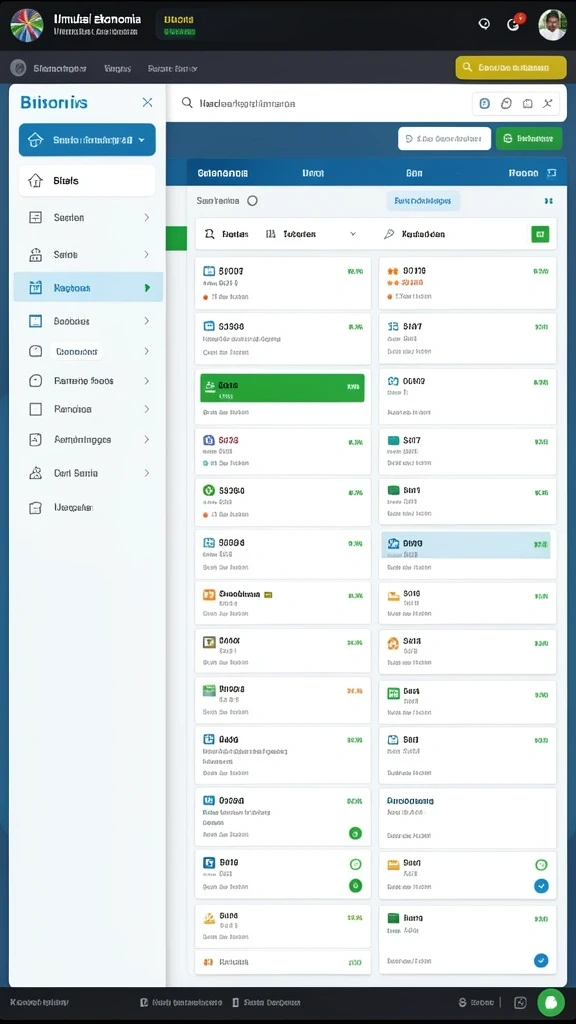Toggle the blue checkmark on the last green-icon card
This screenshot has width=576, height=1024.
click(541, 961)
